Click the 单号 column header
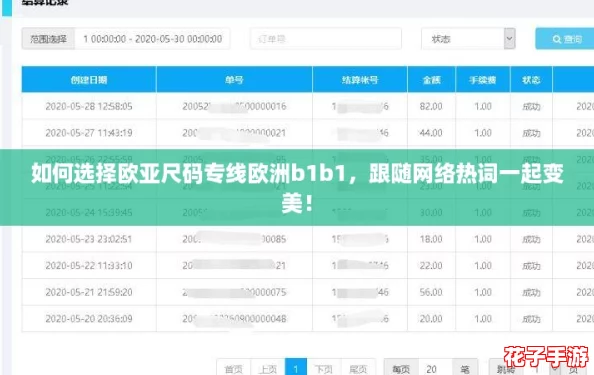This screenshot has height=375, width=594. point(234,80)
